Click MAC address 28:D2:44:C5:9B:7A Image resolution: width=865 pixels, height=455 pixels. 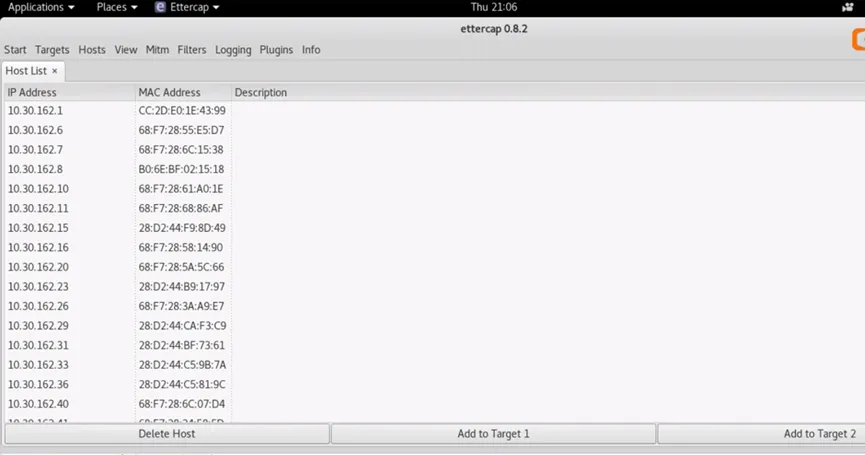[x=182, y=365]
